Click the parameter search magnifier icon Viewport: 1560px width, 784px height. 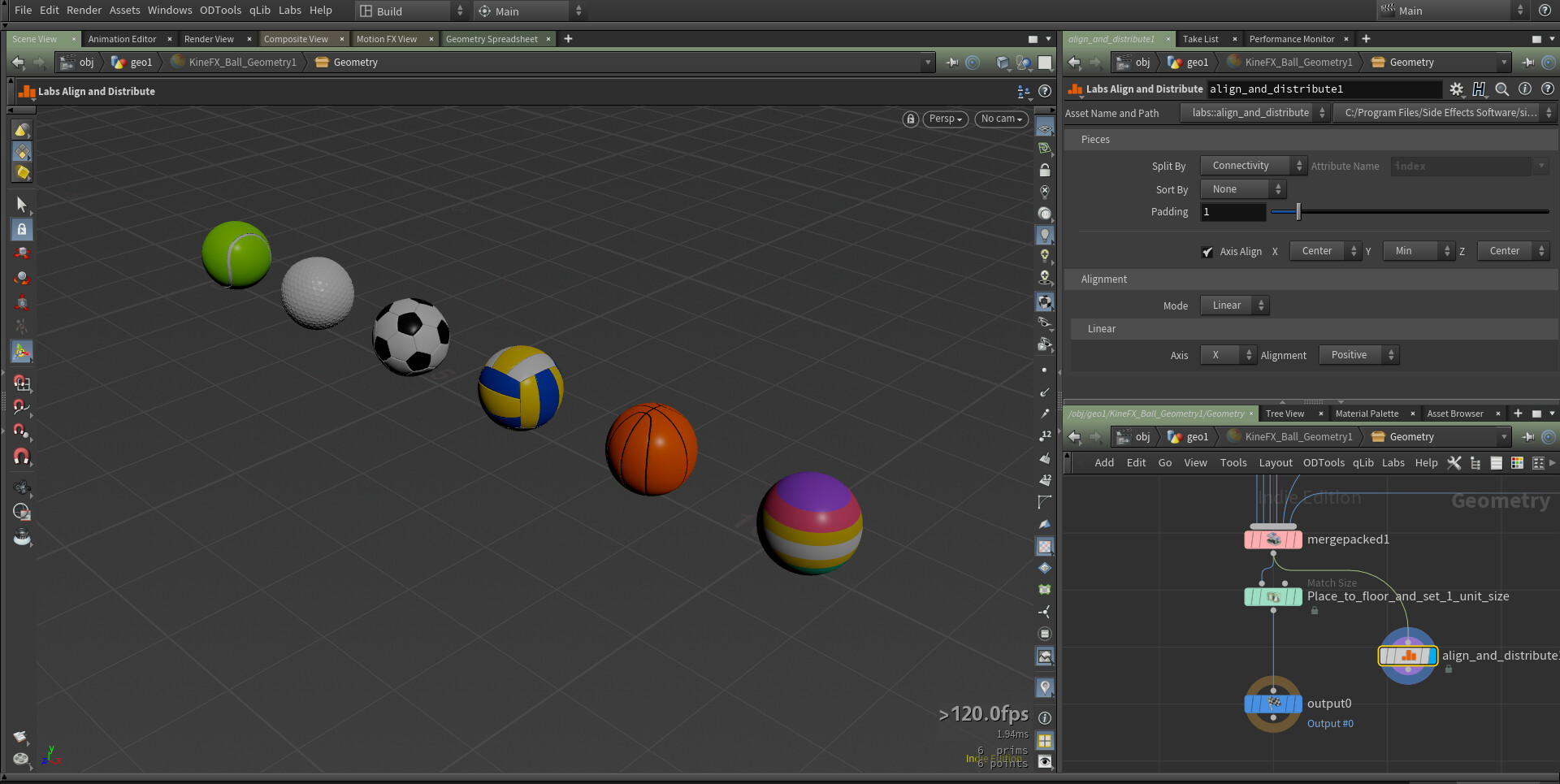[1501, 89]
